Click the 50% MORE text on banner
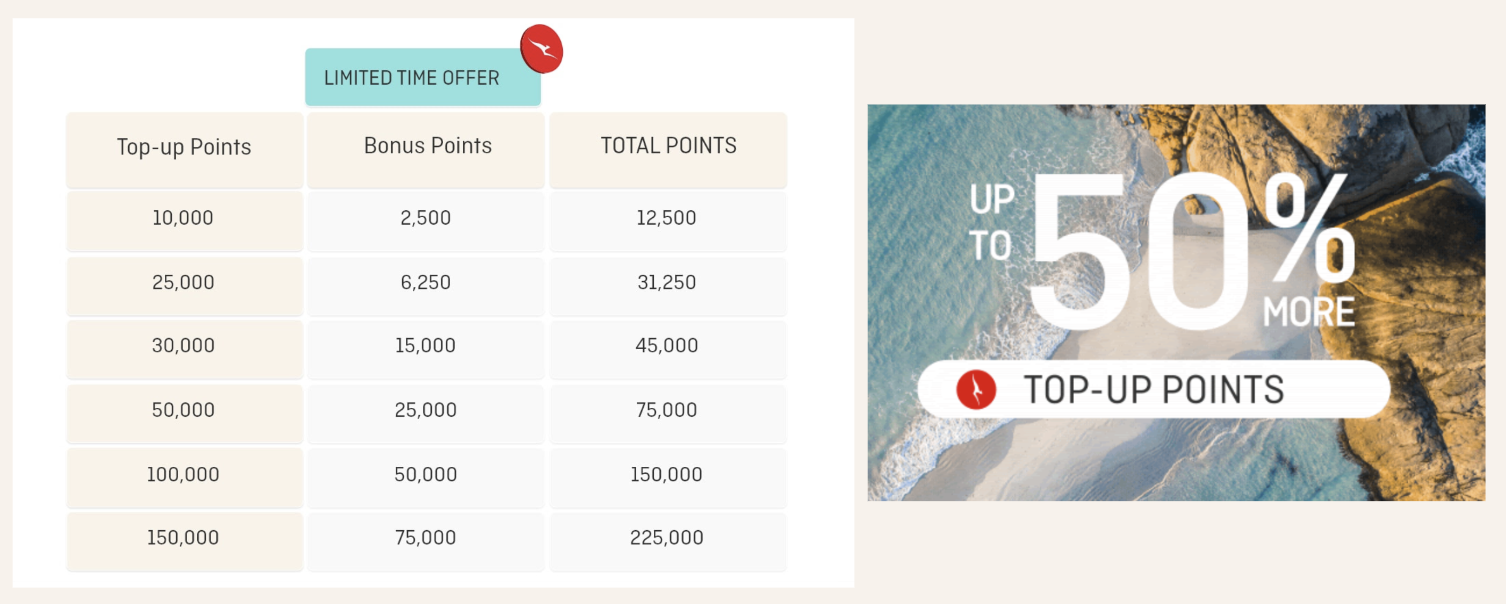The image size is (1506, 604). coord(1192,251)
